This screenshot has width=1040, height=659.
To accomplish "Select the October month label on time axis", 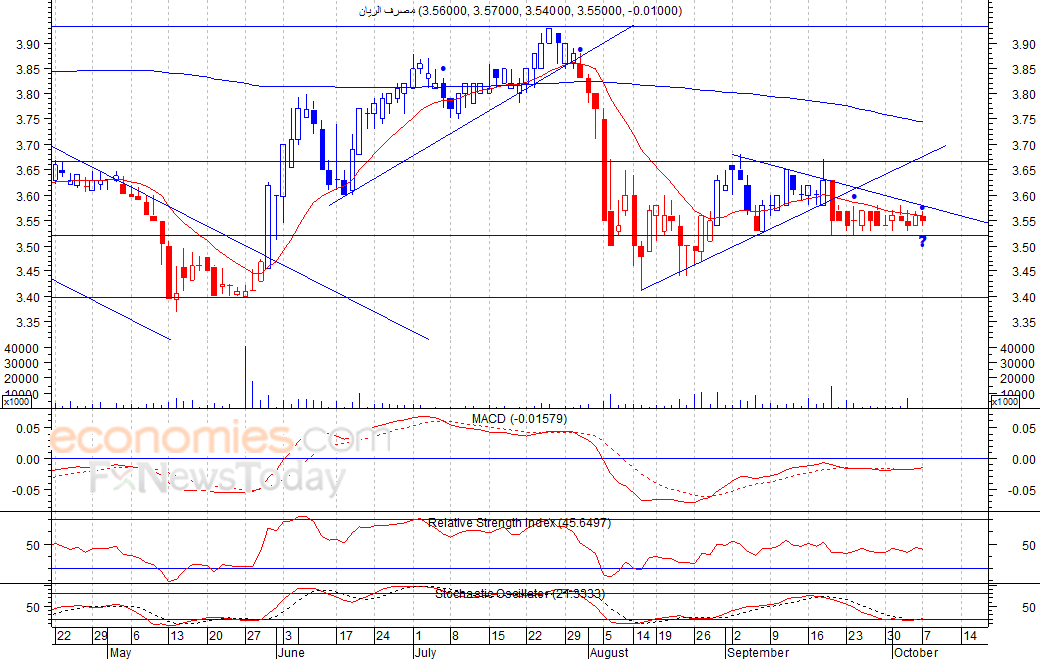I will click(916, 652).
